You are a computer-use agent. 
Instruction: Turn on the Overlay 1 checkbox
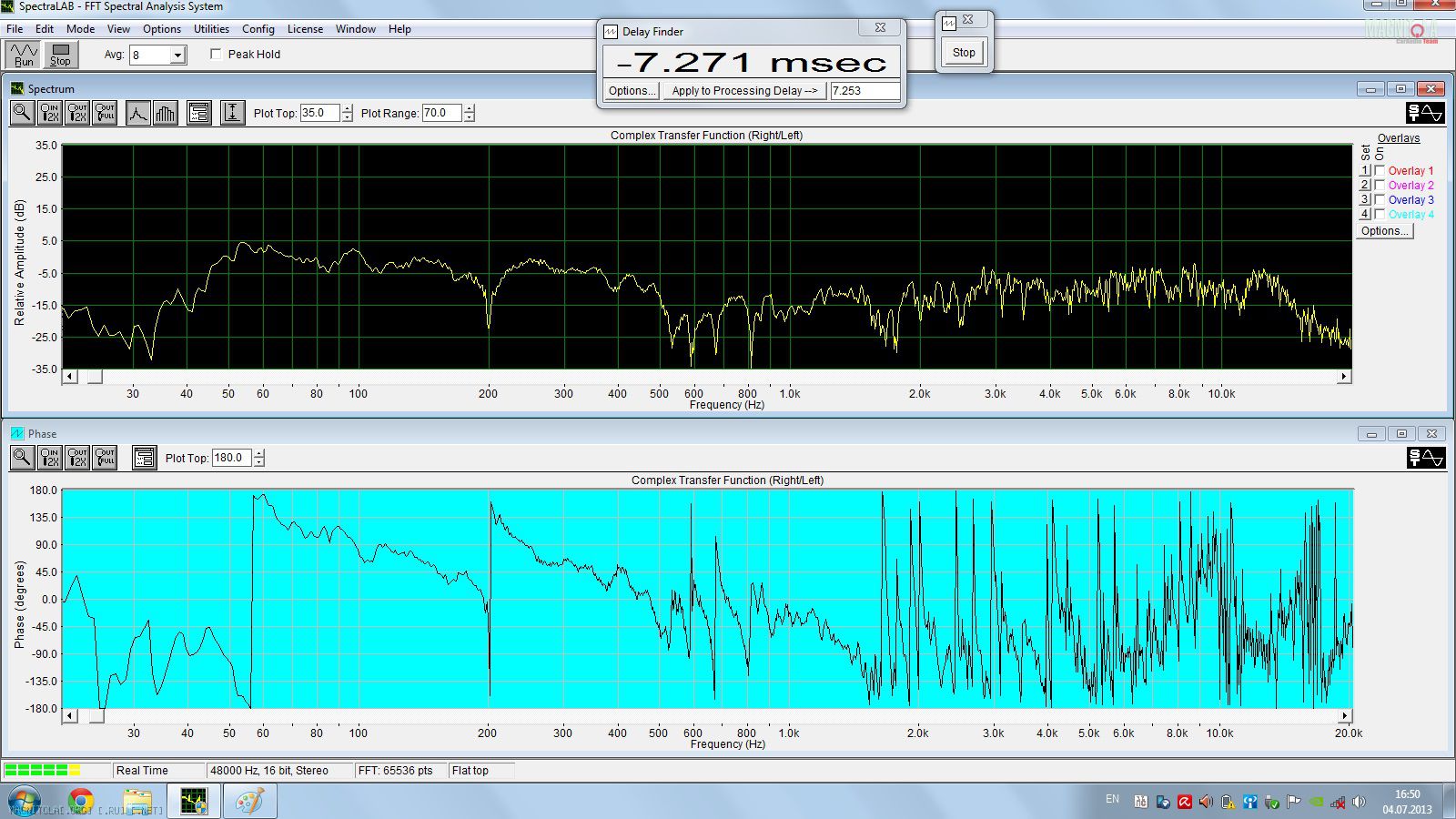1380,171
